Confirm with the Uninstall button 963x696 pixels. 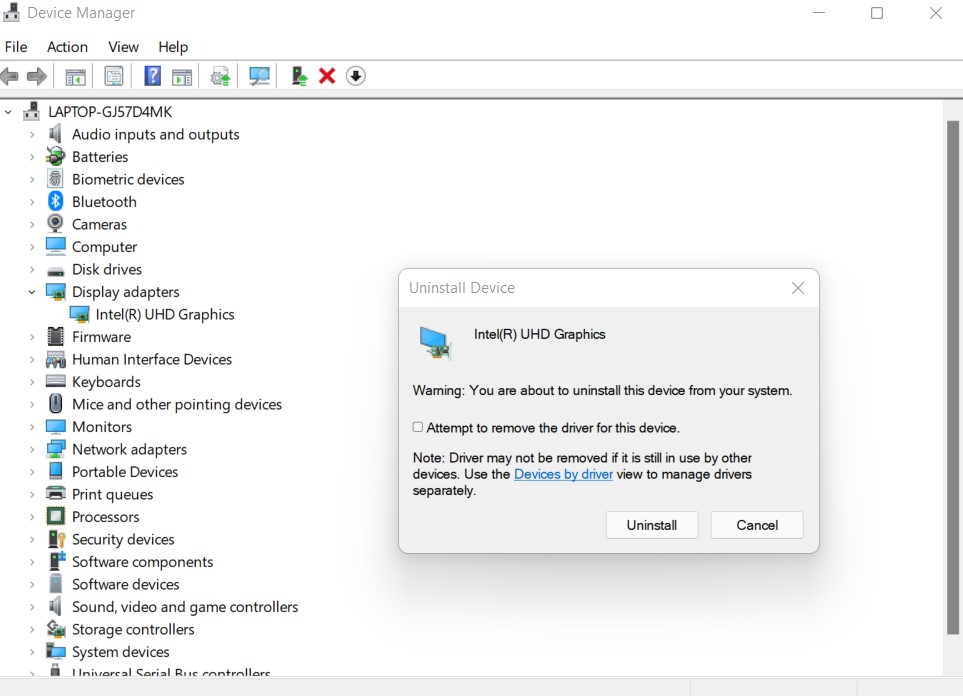[x=651, y=525]
